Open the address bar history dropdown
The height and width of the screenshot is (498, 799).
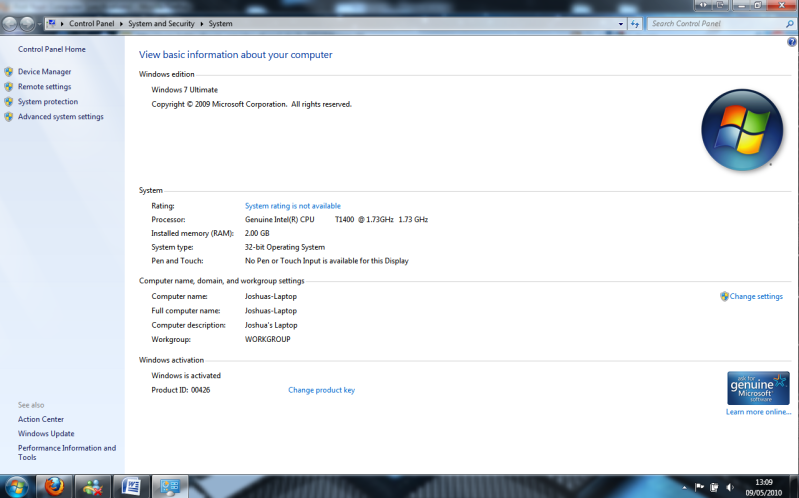(620, 23)
